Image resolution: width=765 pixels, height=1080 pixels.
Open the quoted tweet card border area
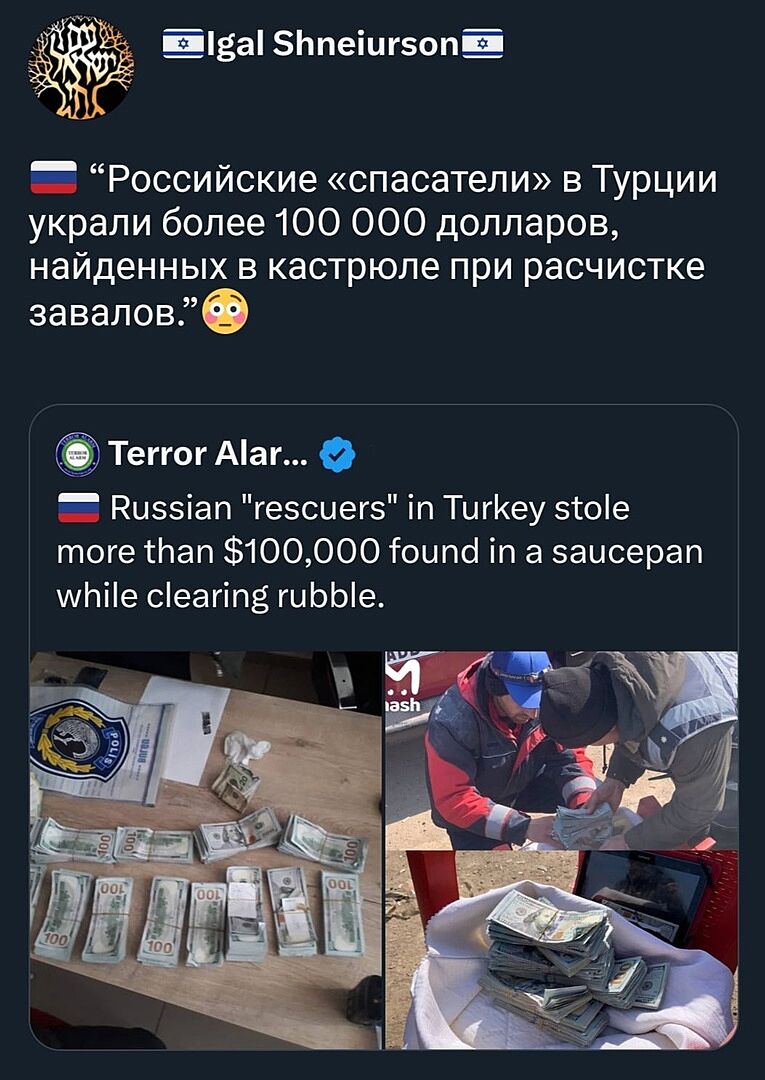pyautogui.click(x=384, y=727)
